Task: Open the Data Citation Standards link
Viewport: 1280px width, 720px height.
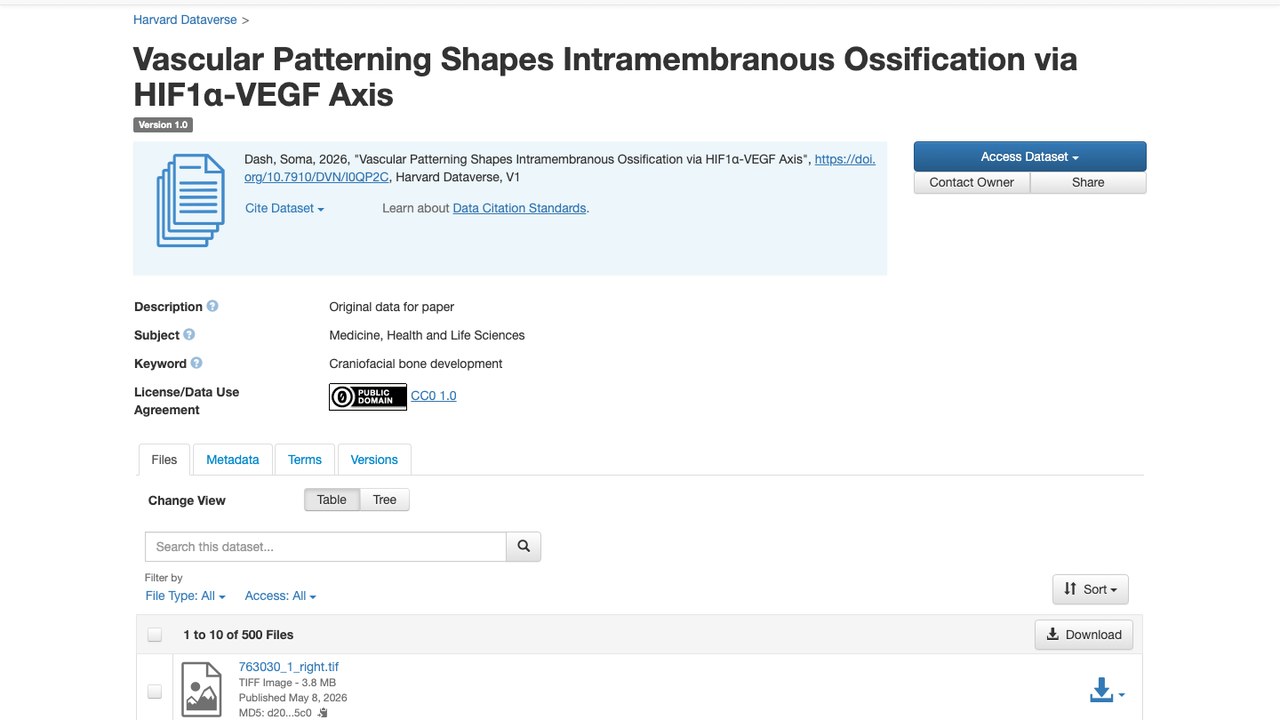Action: coord(519,208)
